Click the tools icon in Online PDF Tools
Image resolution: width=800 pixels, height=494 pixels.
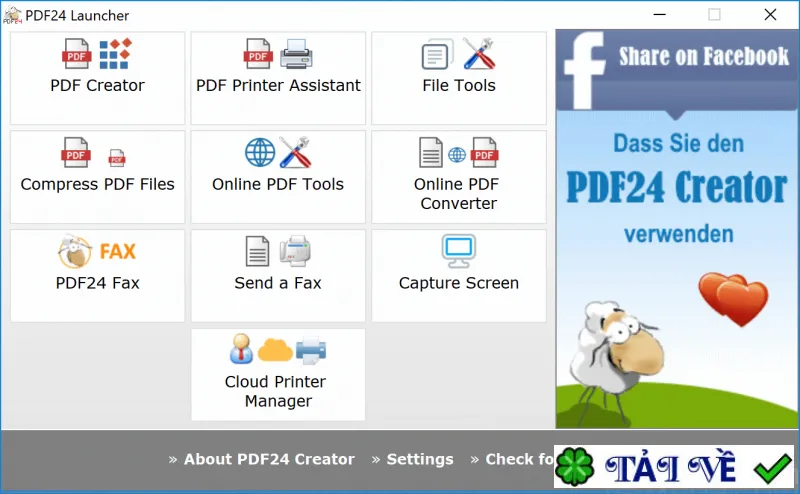295,152
